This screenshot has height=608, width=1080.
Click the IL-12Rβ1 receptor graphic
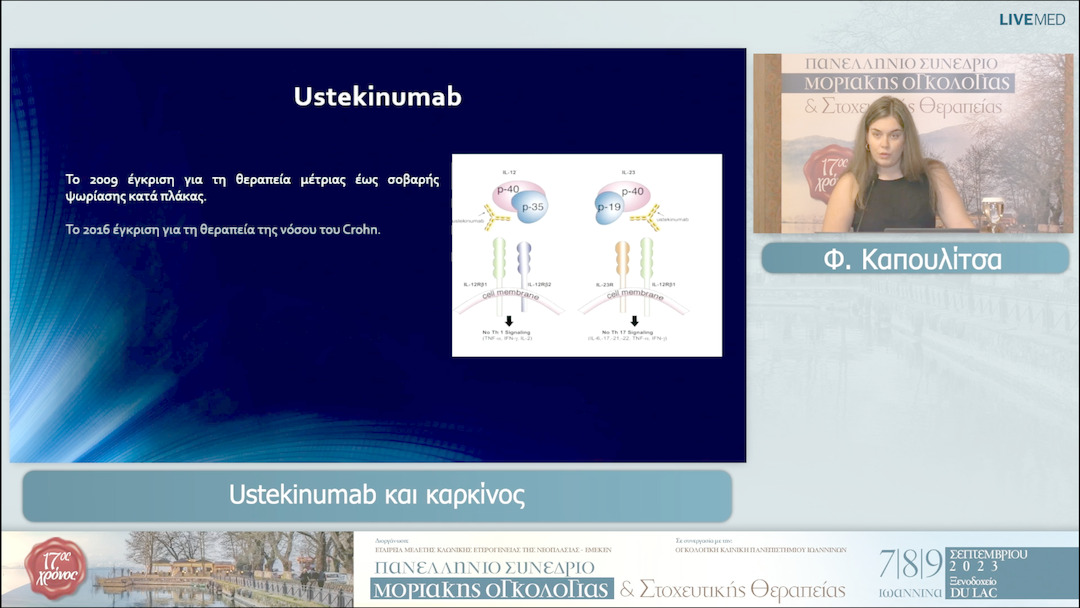pos(499,258)
